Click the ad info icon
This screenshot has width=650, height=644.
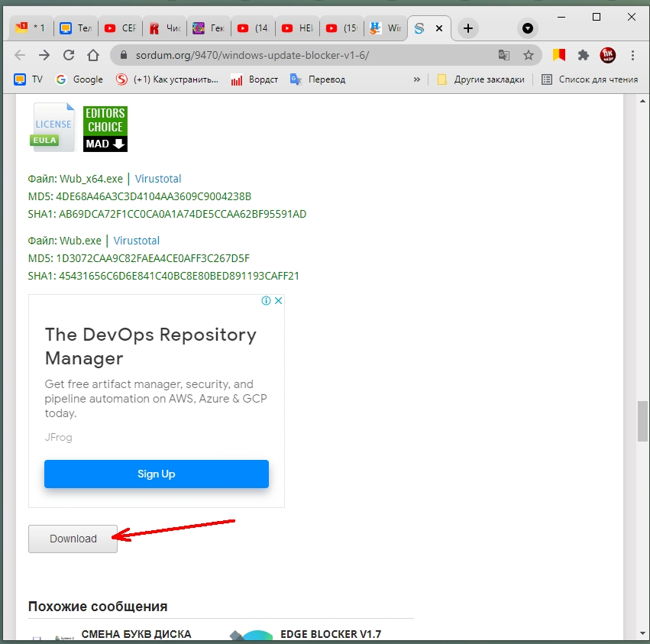(x=266, y=300)
